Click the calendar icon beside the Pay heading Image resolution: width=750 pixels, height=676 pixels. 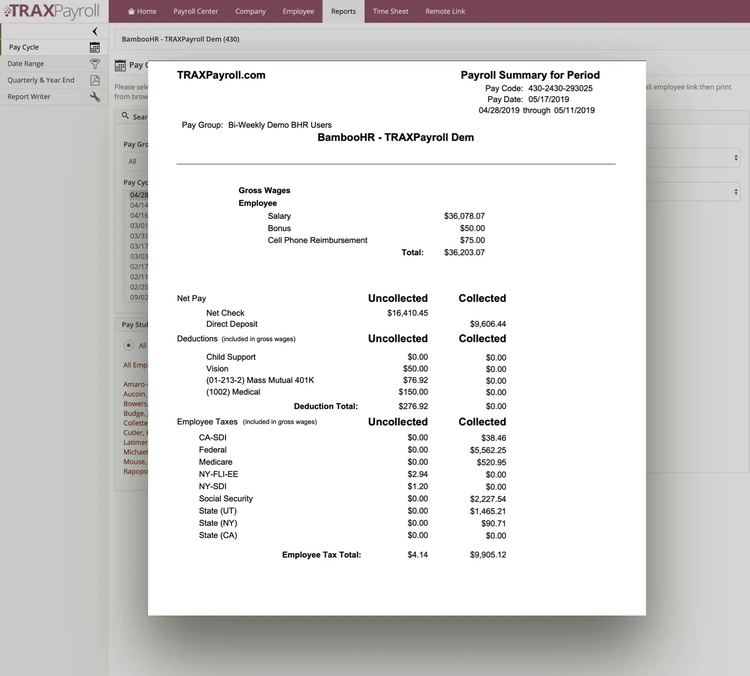pos(120,66)
